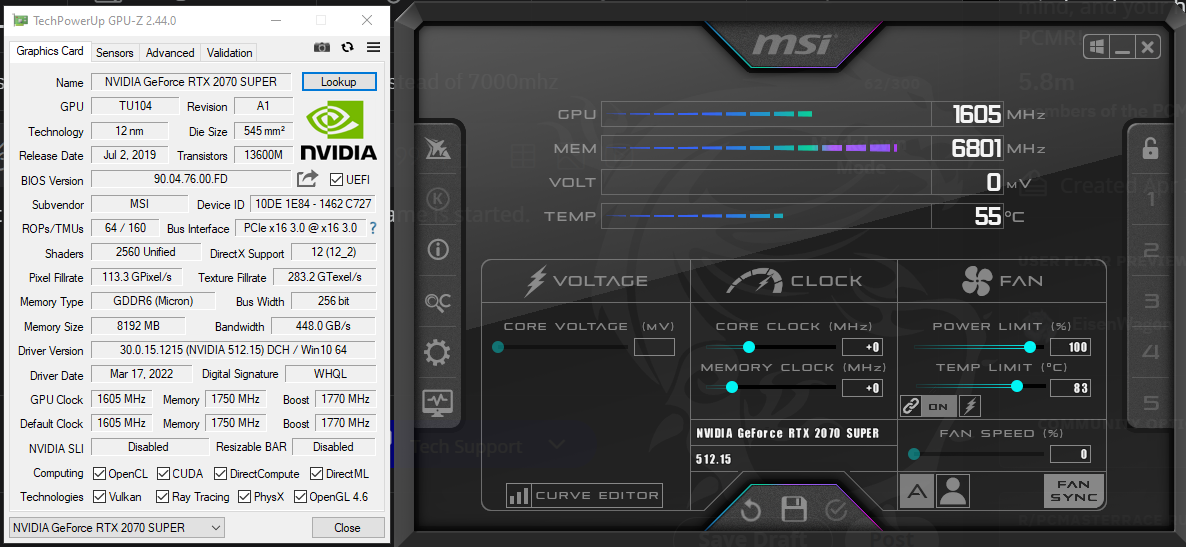Click the Core Clock offset value field
This screenshot has height=547, width=1186.
pyautogui.click(x=862, y=347)
